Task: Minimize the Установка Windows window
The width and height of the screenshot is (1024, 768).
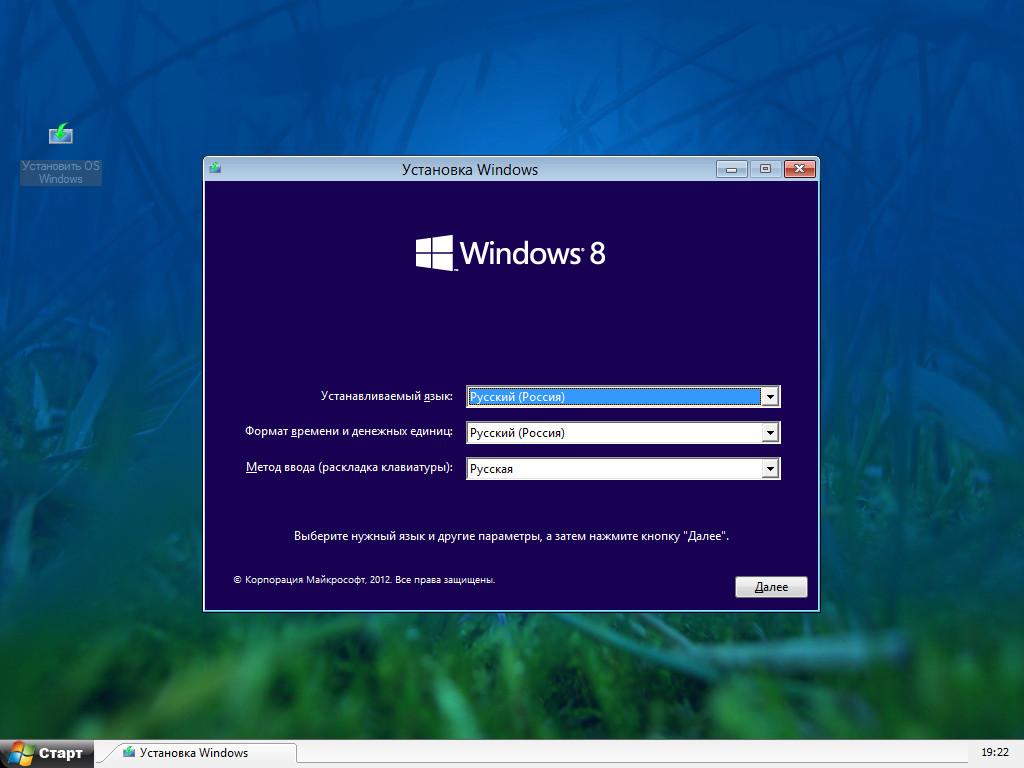Action: click(731, 169)
